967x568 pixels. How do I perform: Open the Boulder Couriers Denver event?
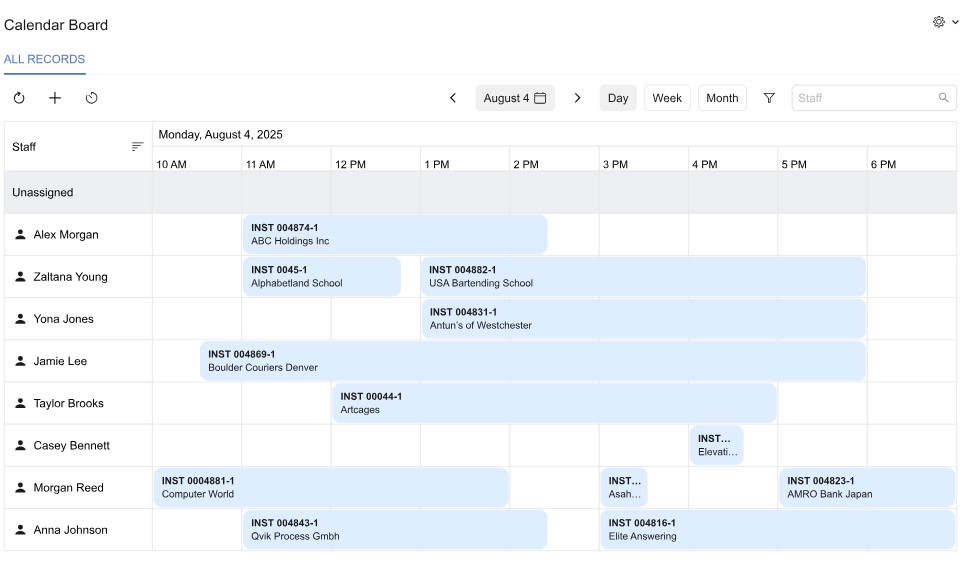(533, 361)
